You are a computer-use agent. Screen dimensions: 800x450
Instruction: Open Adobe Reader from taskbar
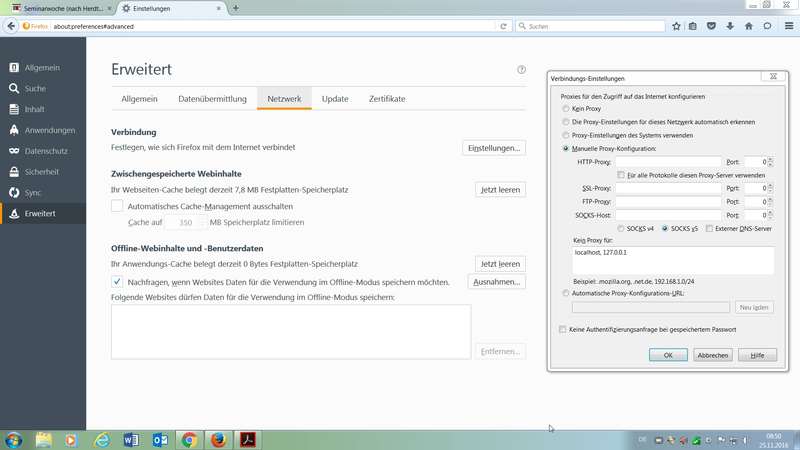coord(248,440)
